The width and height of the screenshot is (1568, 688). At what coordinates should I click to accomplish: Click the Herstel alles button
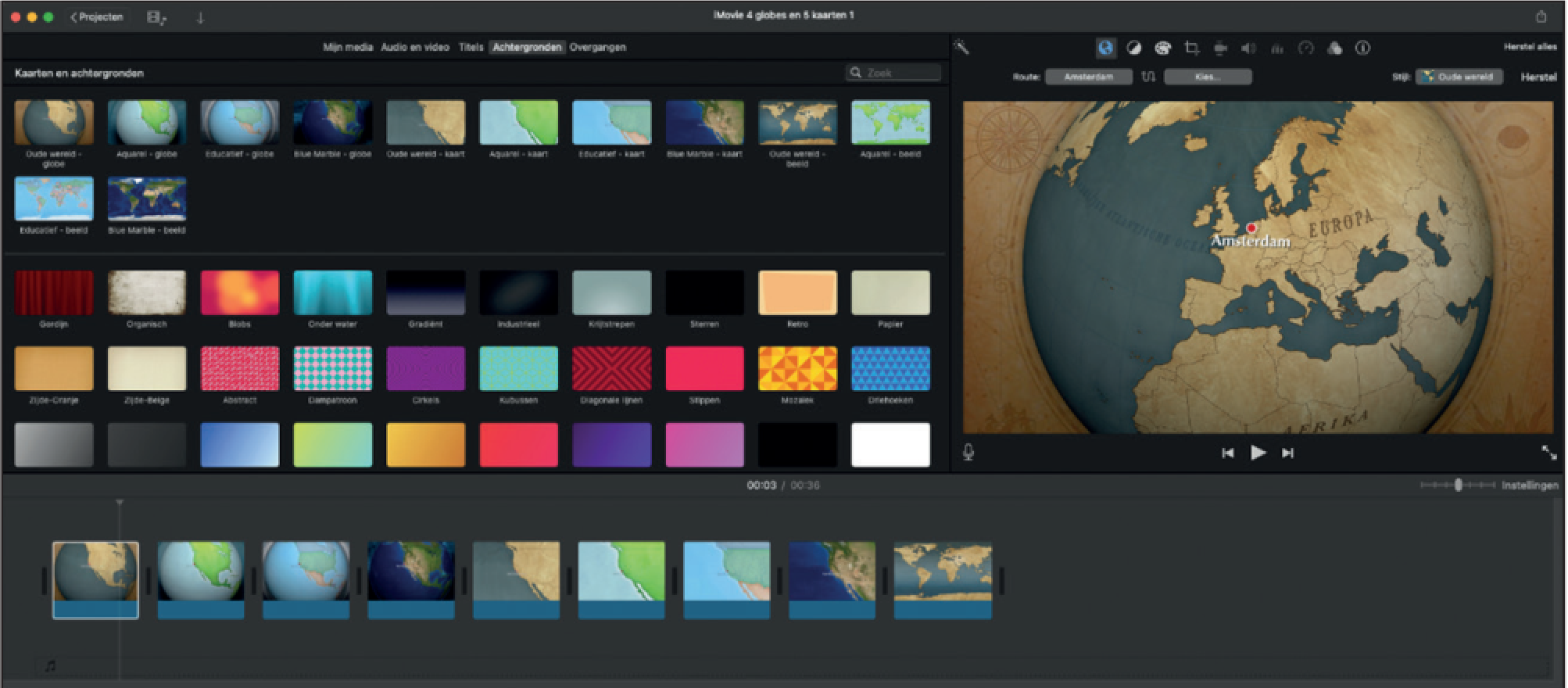1530,47
